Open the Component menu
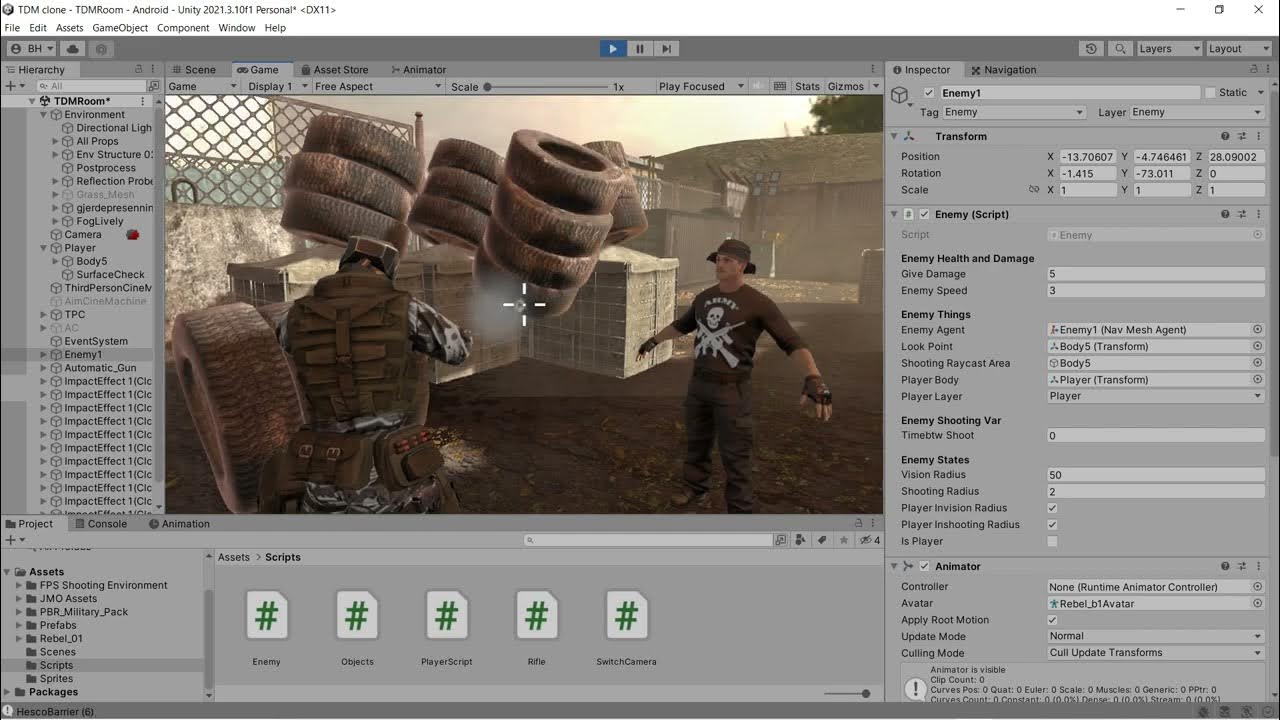The width and height of the screenshot is (1280, 720). click(x=183, y=28)
